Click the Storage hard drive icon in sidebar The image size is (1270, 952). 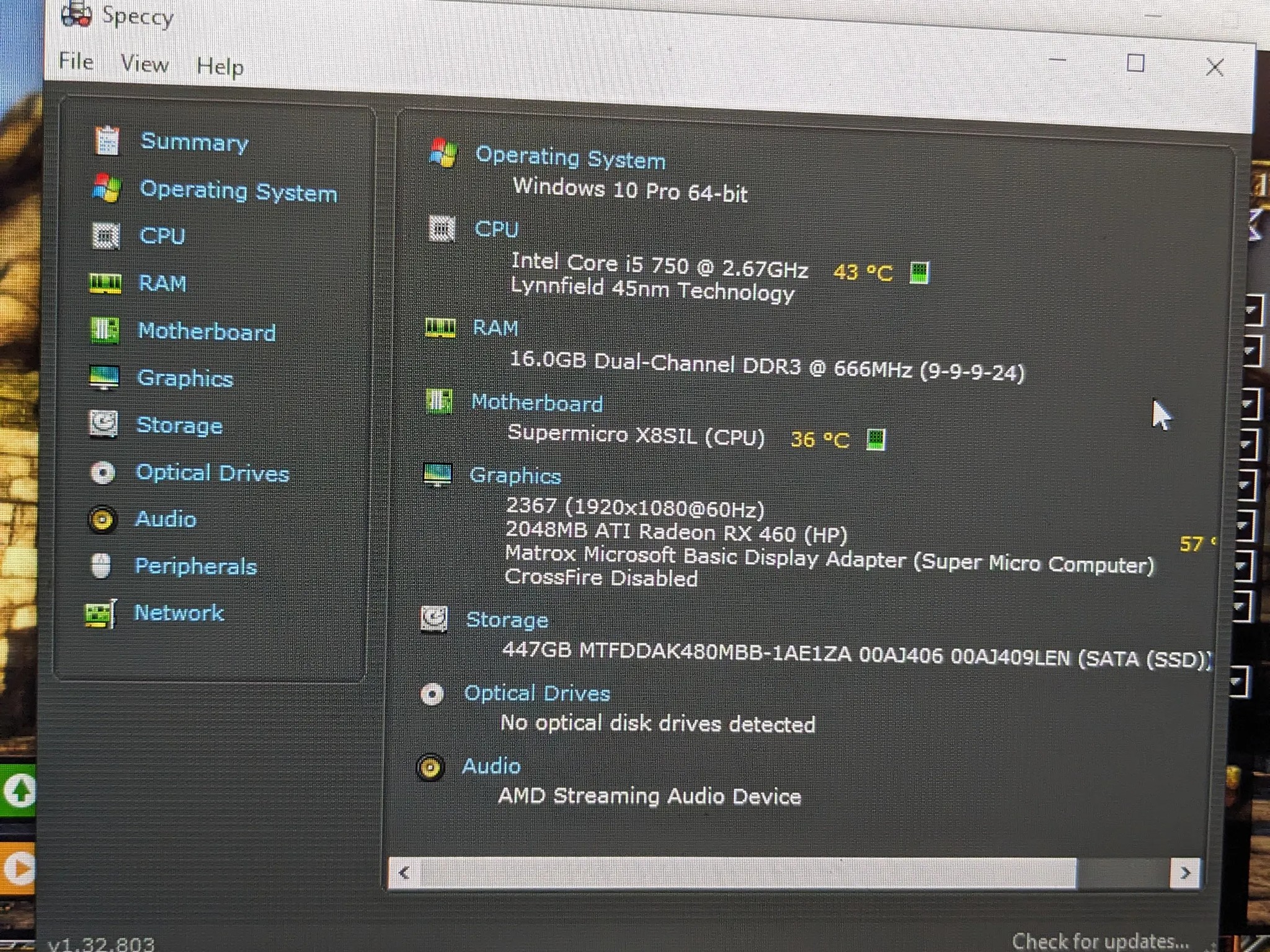[x=103, y=425]
